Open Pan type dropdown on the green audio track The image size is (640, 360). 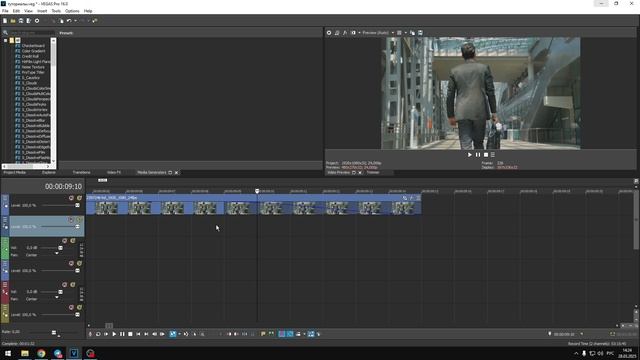click(57, 253)
